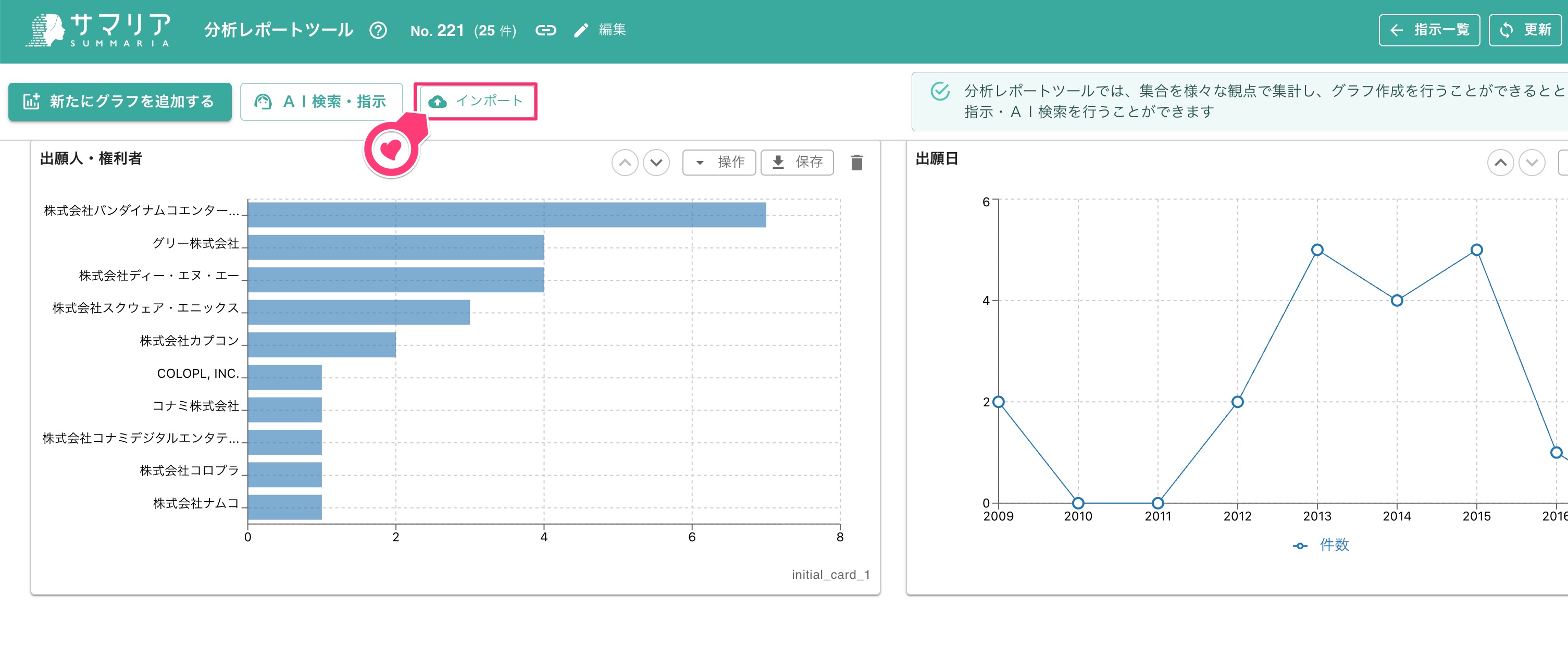Click the 2012 data point on the line chart
The height and width of the screenshot is (645, 1568).
[x=1238, y=402]
